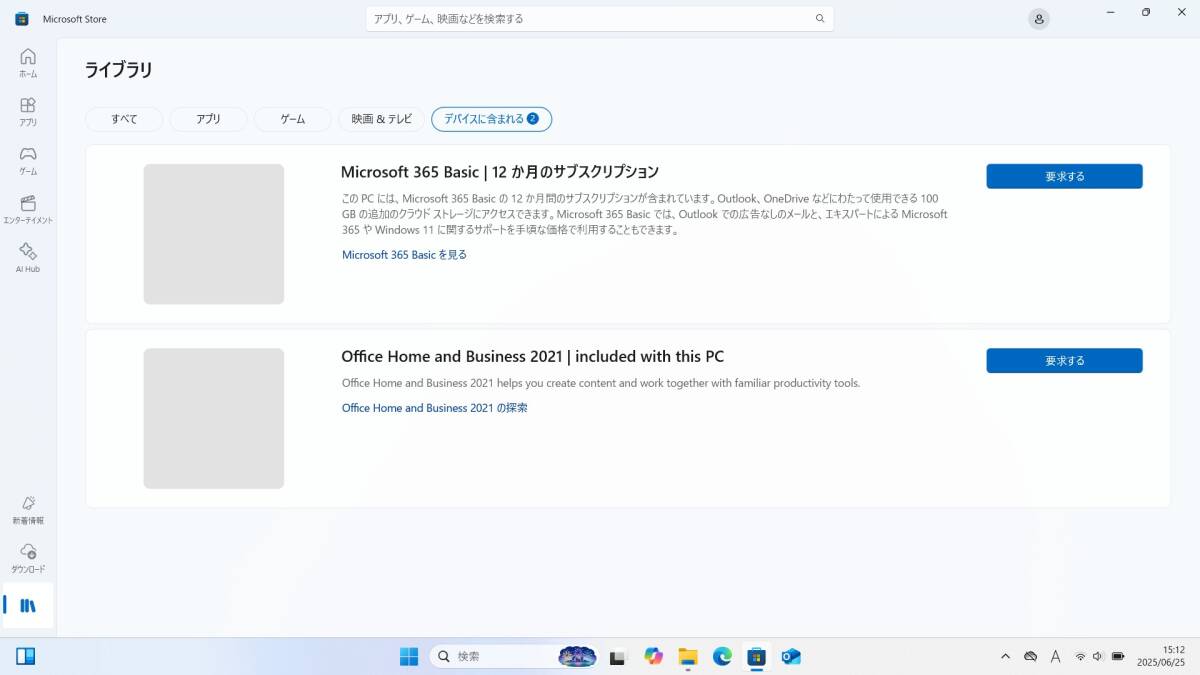
Task: Select the デバイスに含まれる filter tab
Action: click(491, 119)
